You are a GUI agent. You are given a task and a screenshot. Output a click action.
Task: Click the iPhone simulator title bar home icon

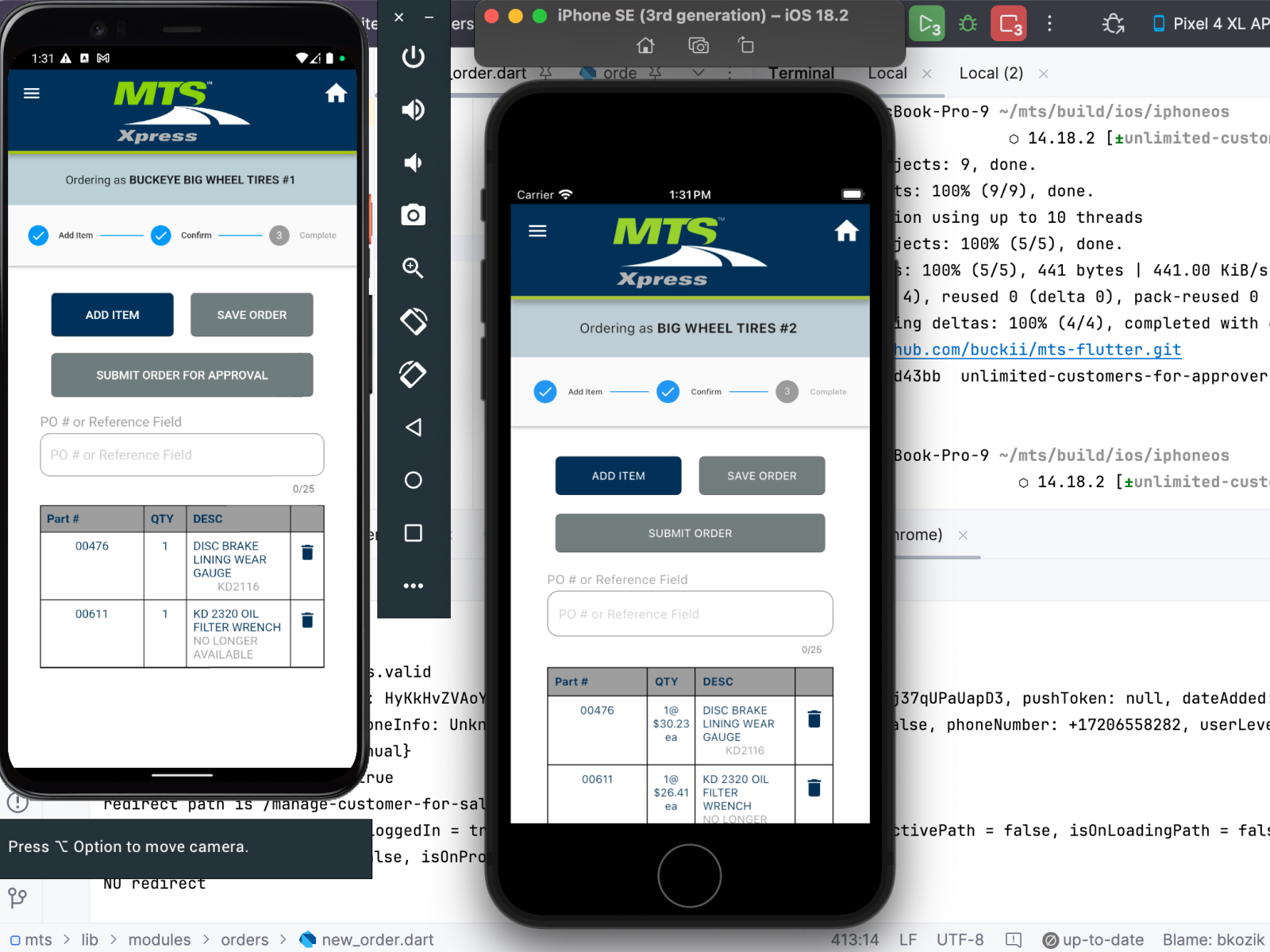point(646,45)
